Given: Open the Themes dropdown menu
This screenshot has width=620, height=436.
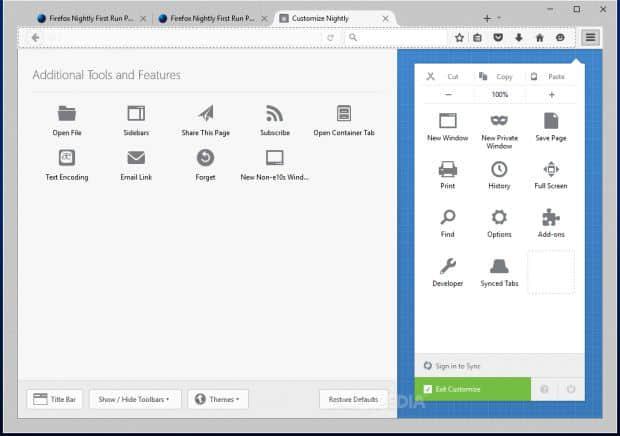Looking at the screenshot, I should 217,399.
